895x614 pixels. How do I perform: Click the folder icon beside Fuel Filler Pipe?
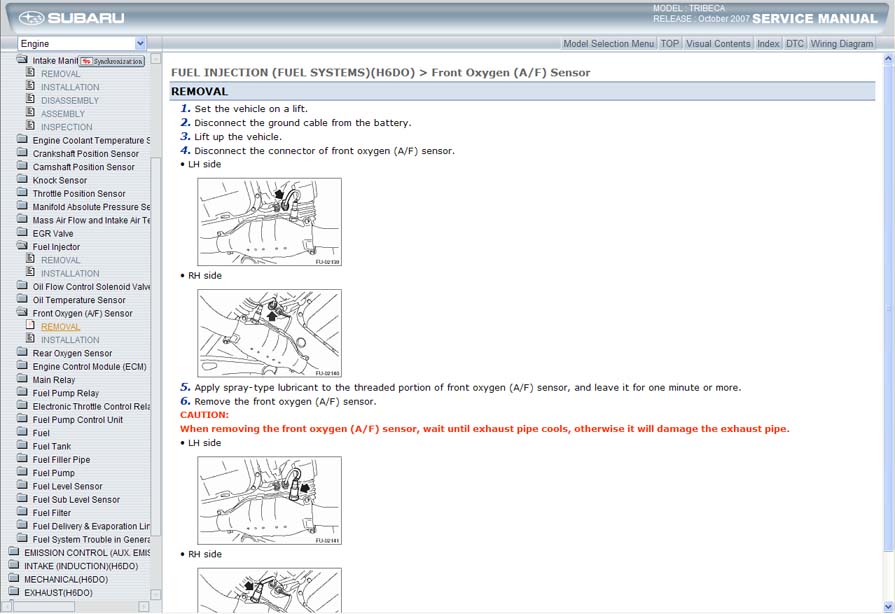pos(22,459)
